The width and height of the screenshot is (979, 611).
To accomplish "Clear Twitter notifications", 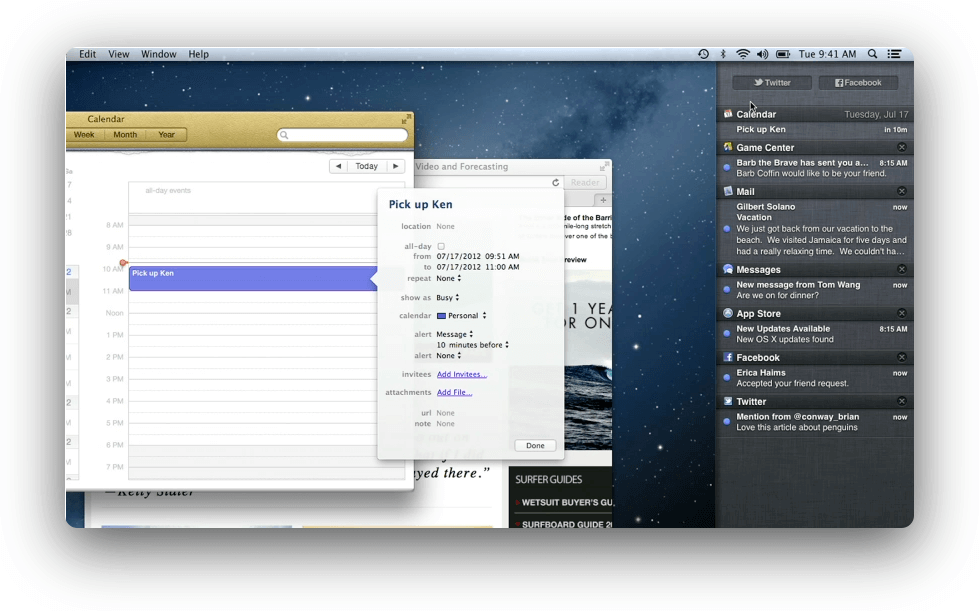I will click(x=902, y=401).
